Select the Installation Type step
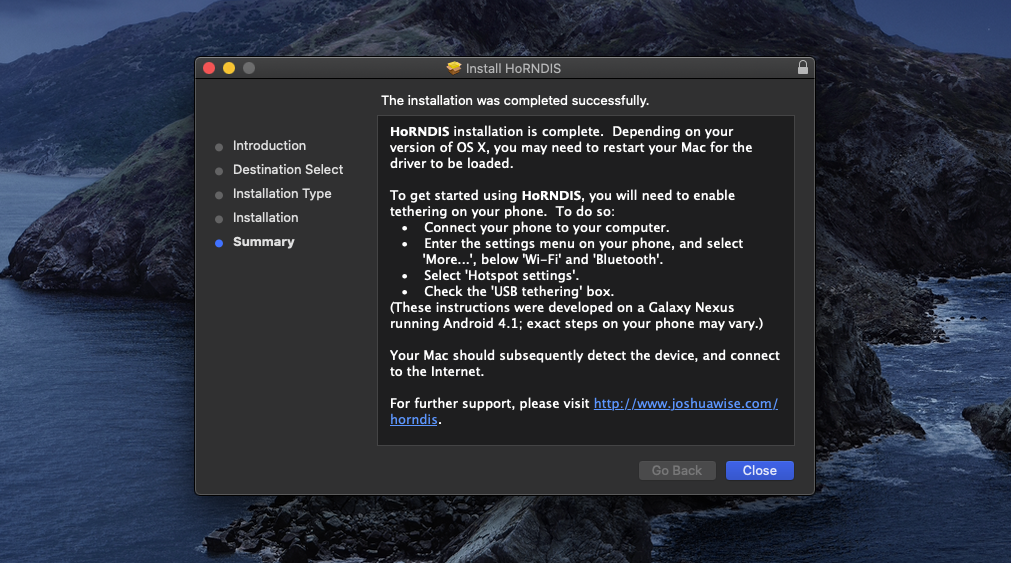Viewport: 1011px width, 563px height. pyautogui.click(x=282, y=193)
